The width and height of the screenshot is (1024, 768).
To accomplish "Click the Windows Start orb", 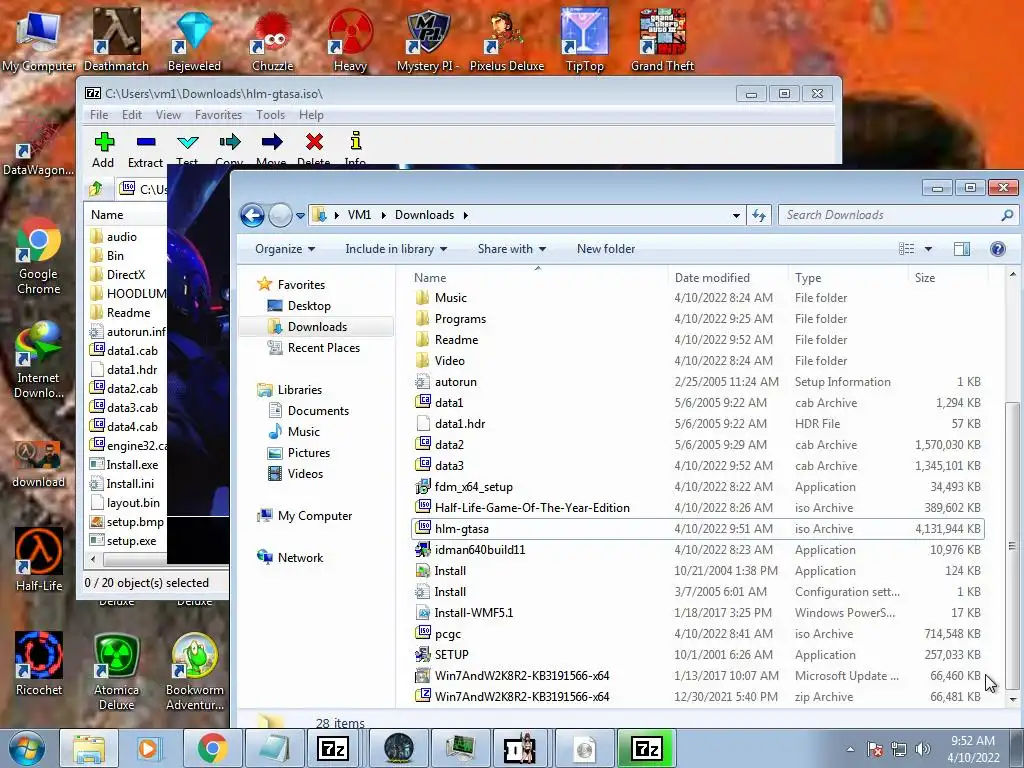I will (27, 748).
